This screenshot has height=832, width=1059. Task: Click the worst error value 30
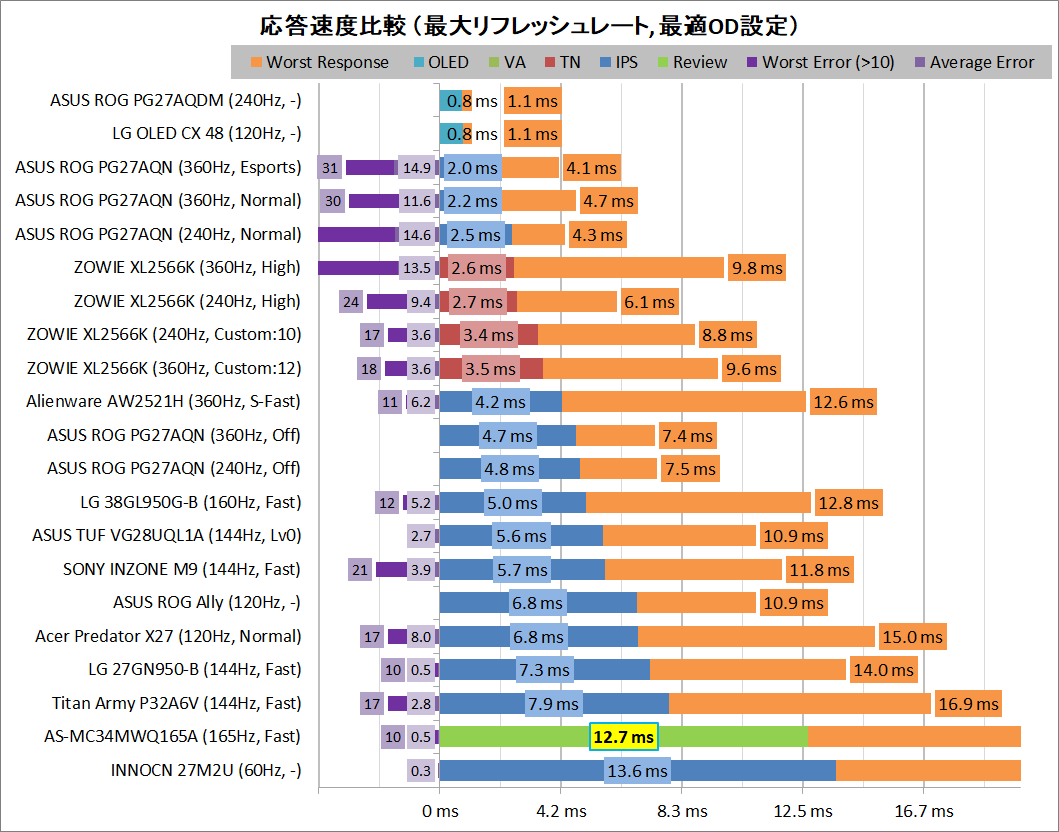click(x=333, y=201)
